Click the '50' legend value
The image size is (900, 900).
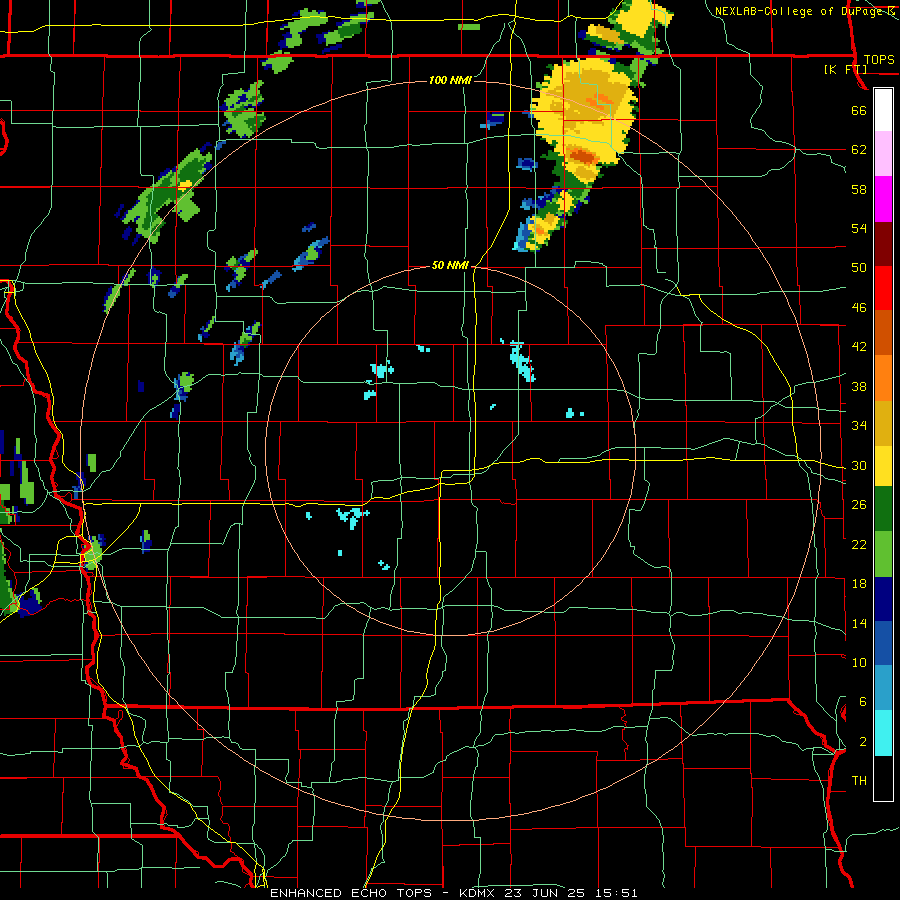point(859,267)
